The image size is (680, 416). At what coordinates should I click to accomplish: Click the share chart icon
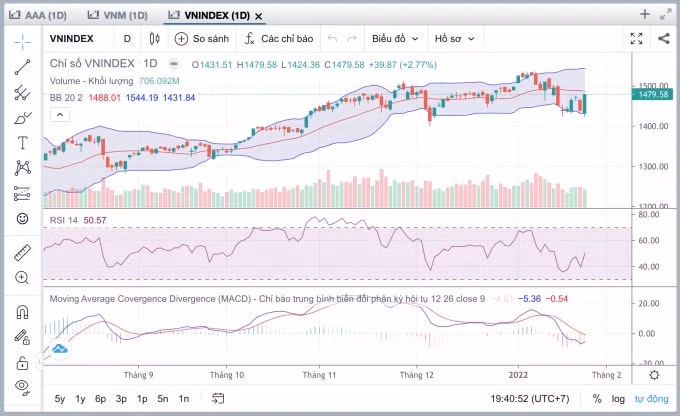click(x=664, y=39)
